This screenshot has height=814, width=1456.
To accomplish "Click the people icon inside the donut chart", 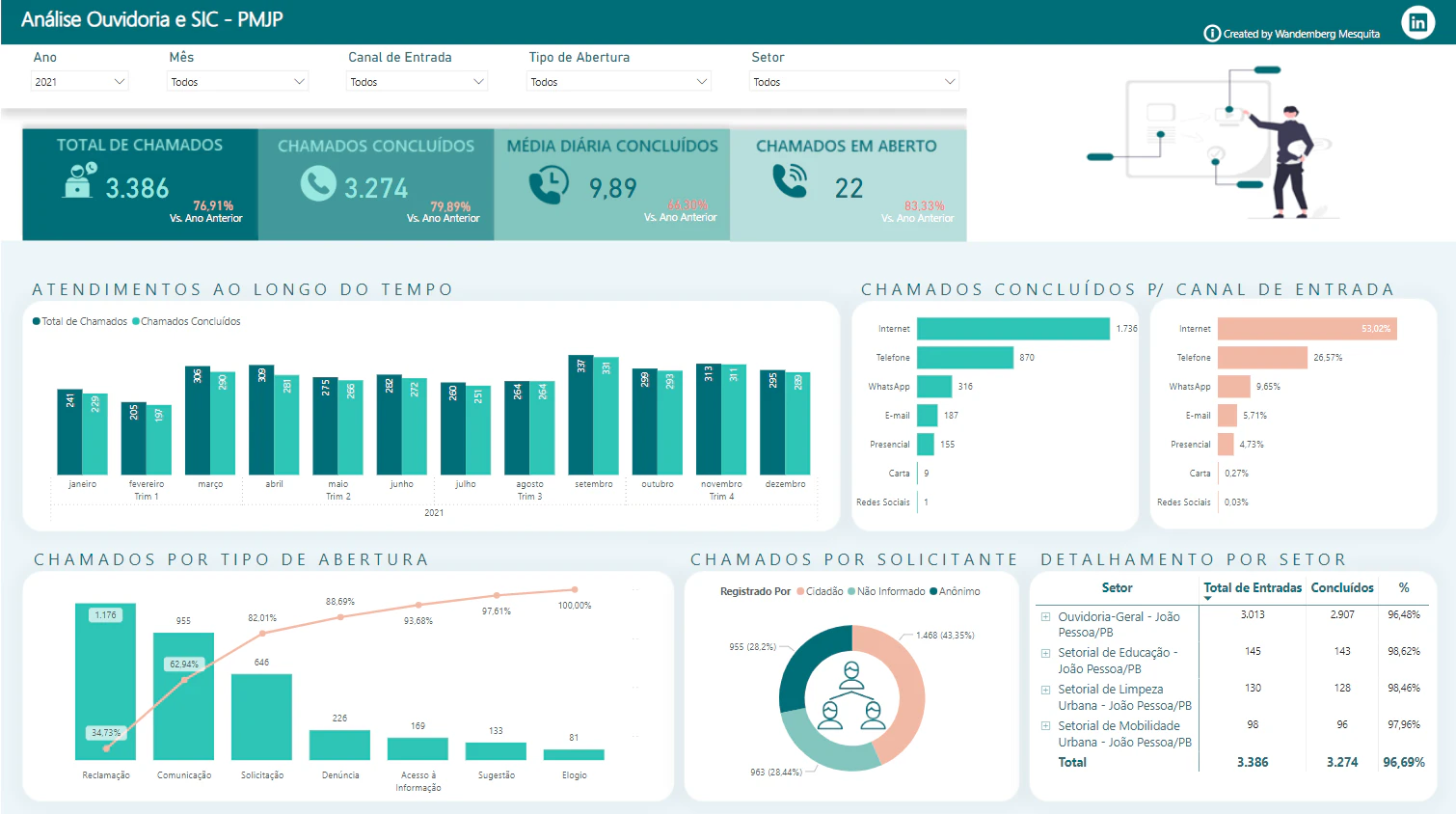I will tap(851, 695).
